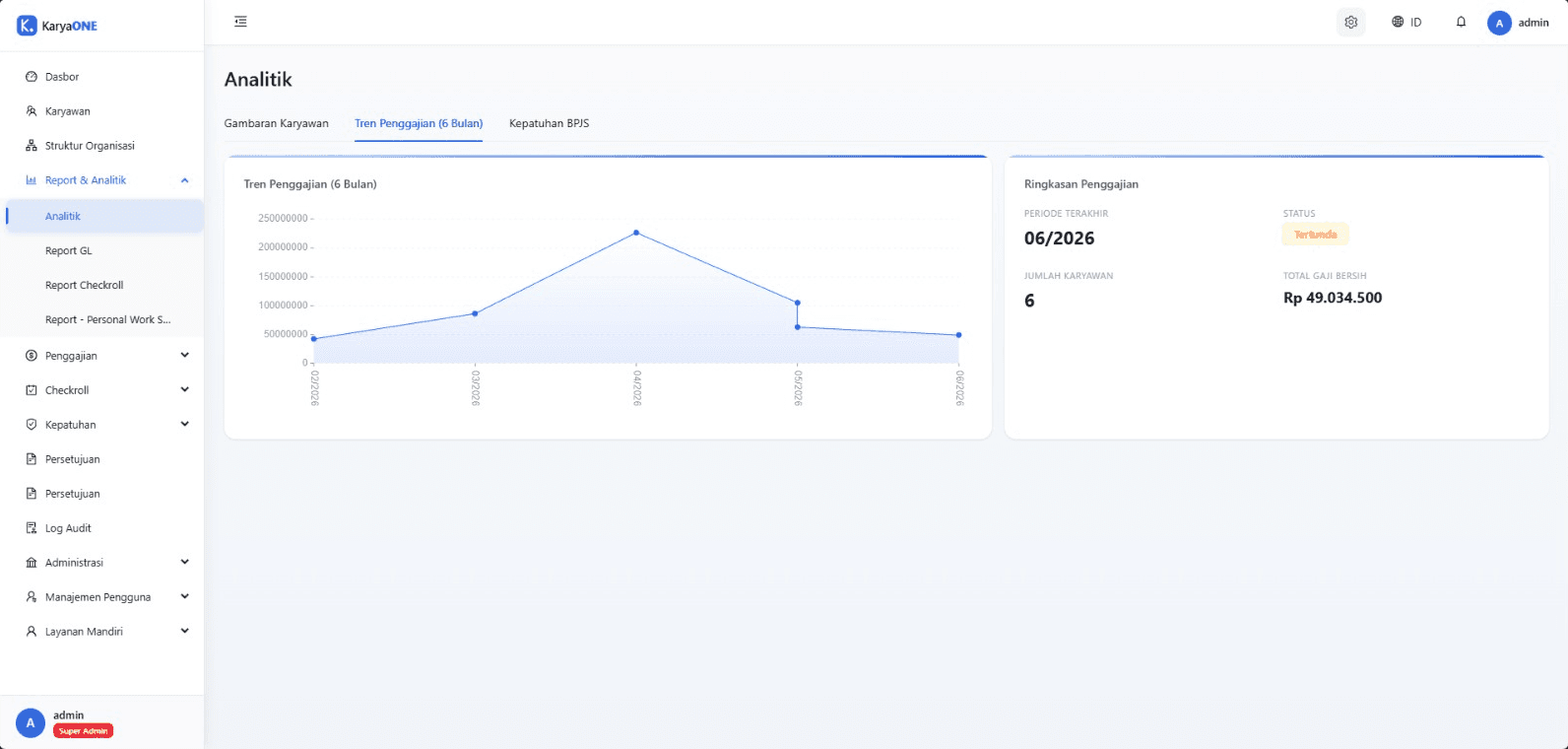Select Analitik in the sidebar submenu
The width and height of the screenshot is (1568, 749).
click(x=102, y=216)
